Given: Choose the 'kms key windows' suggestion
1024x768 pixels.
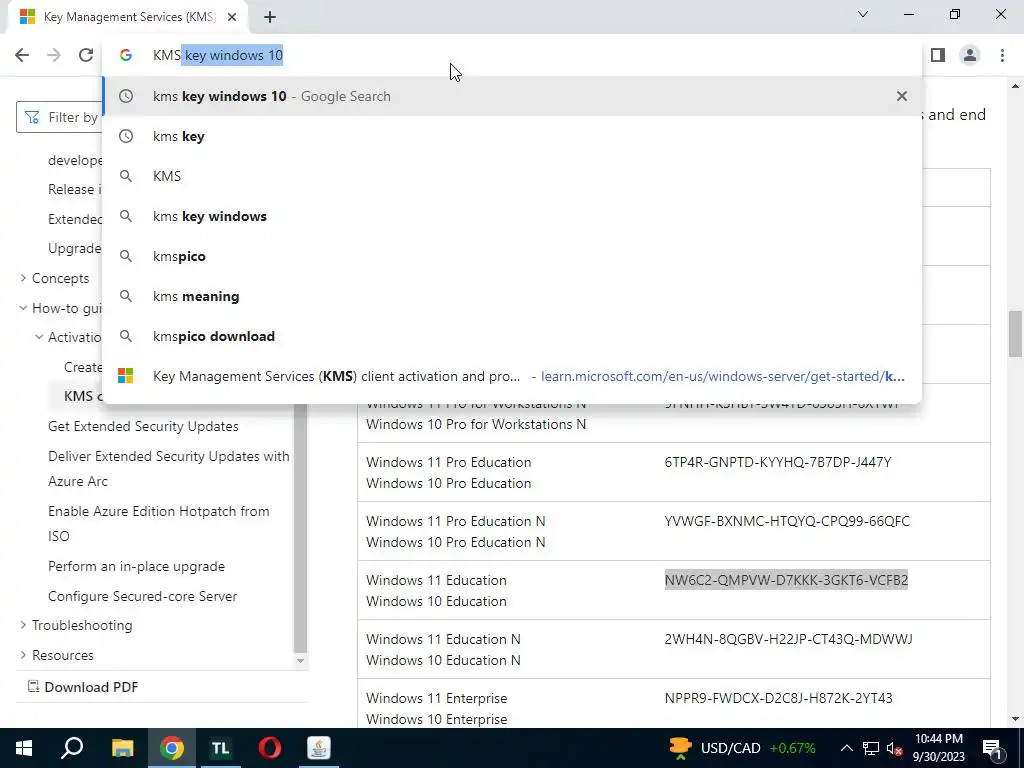Looking at the screenshot, I should click(512, 216).
